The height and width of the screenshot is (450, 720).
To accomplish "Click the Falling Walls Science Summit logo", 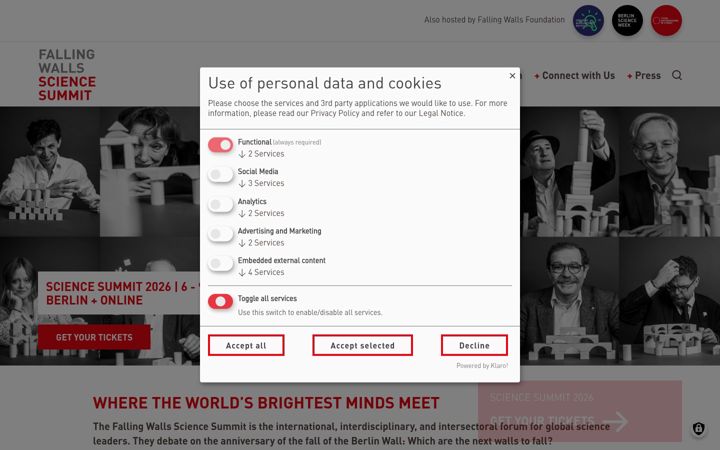I will tap(67, 75).
